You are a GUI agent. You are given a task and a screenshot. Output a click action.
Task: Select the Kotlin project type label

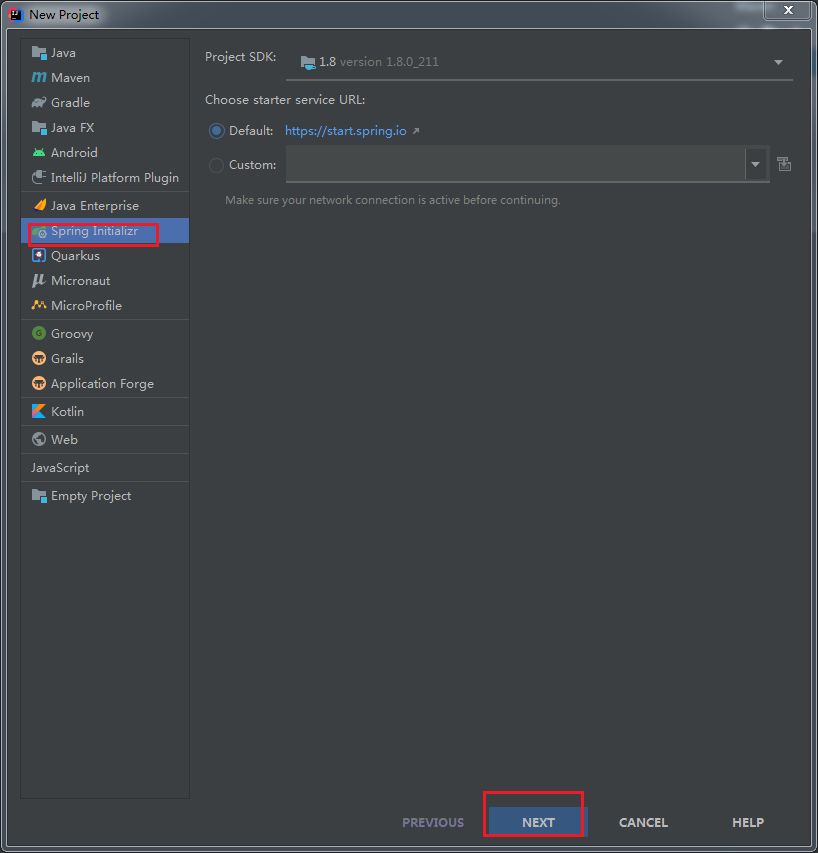[x=67, y=412]
